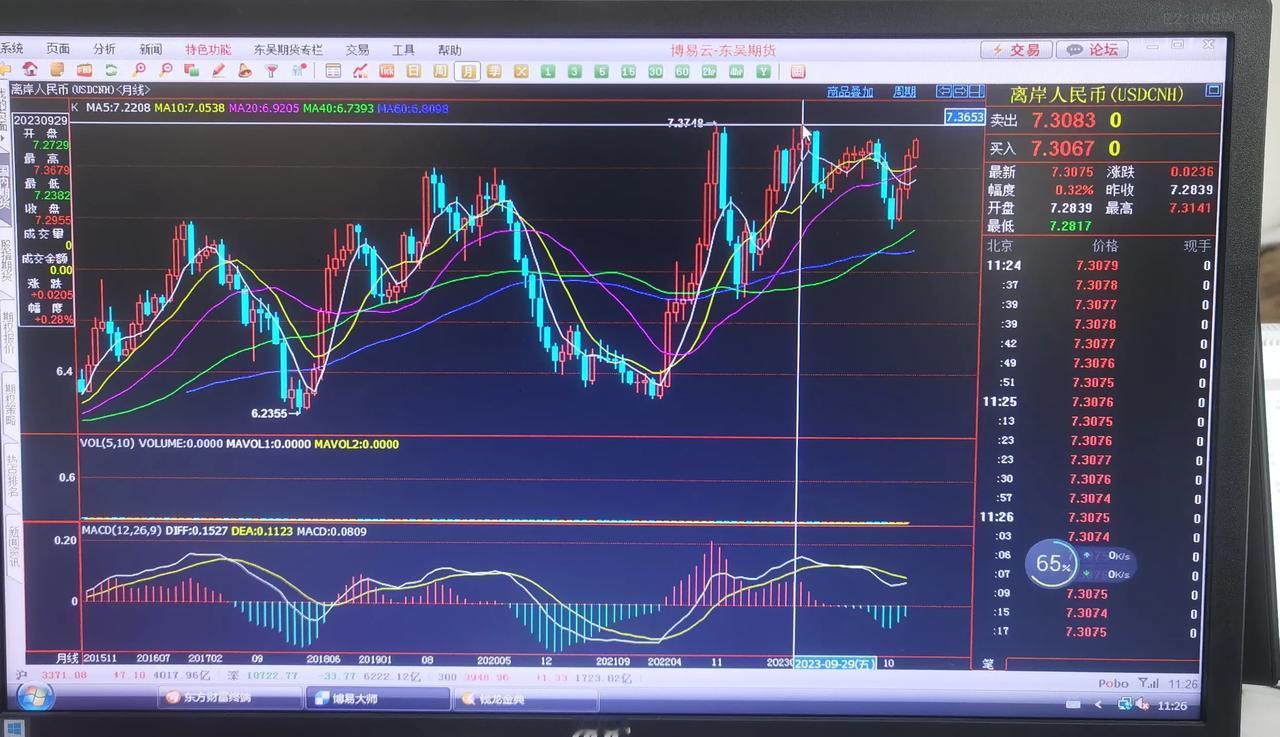1280x737 pixels.
Task: Open the quote list table icon
Action: (x=333, y=71)
